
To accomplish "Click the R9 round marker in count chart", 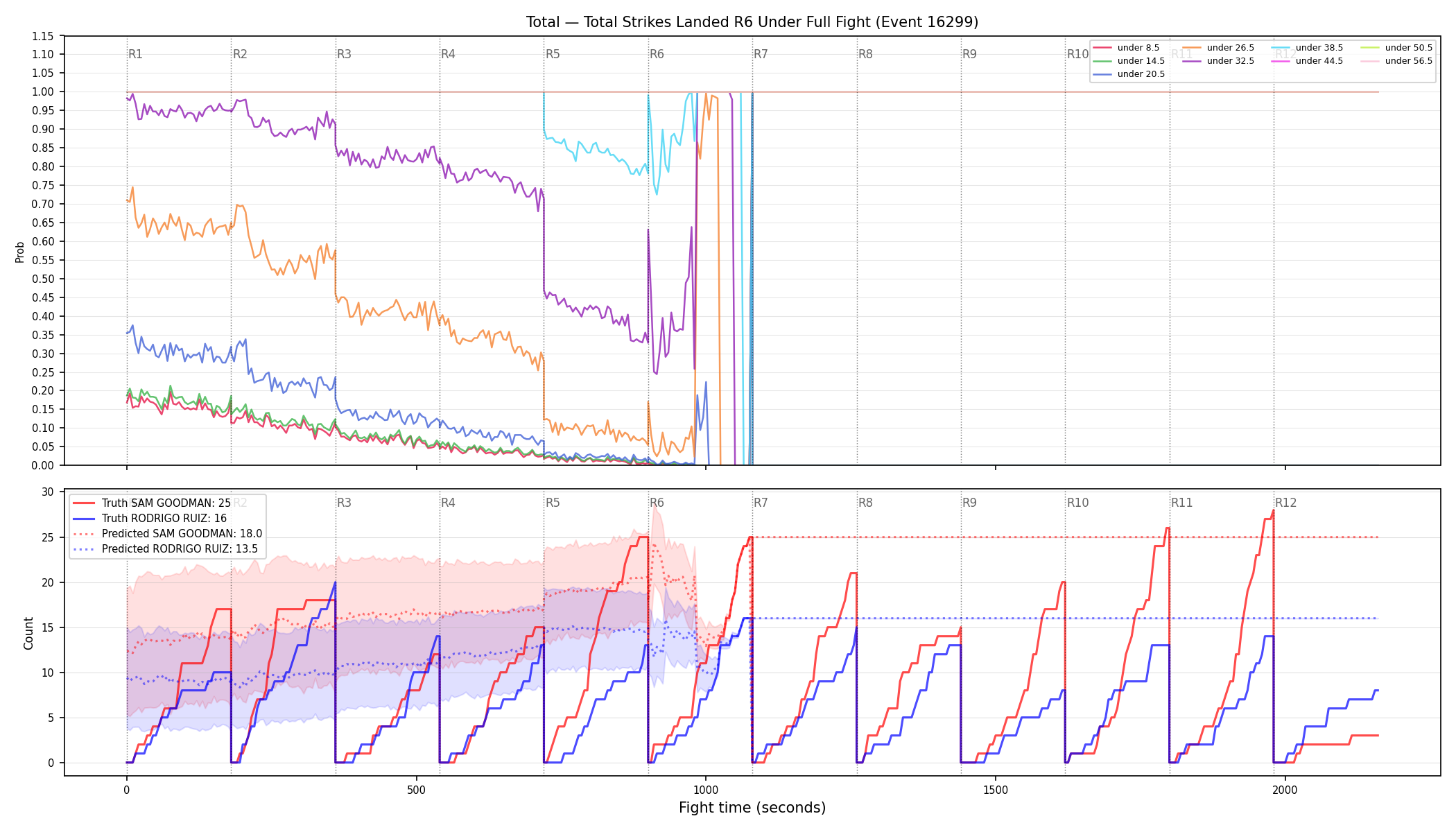I will coord(969,503).
